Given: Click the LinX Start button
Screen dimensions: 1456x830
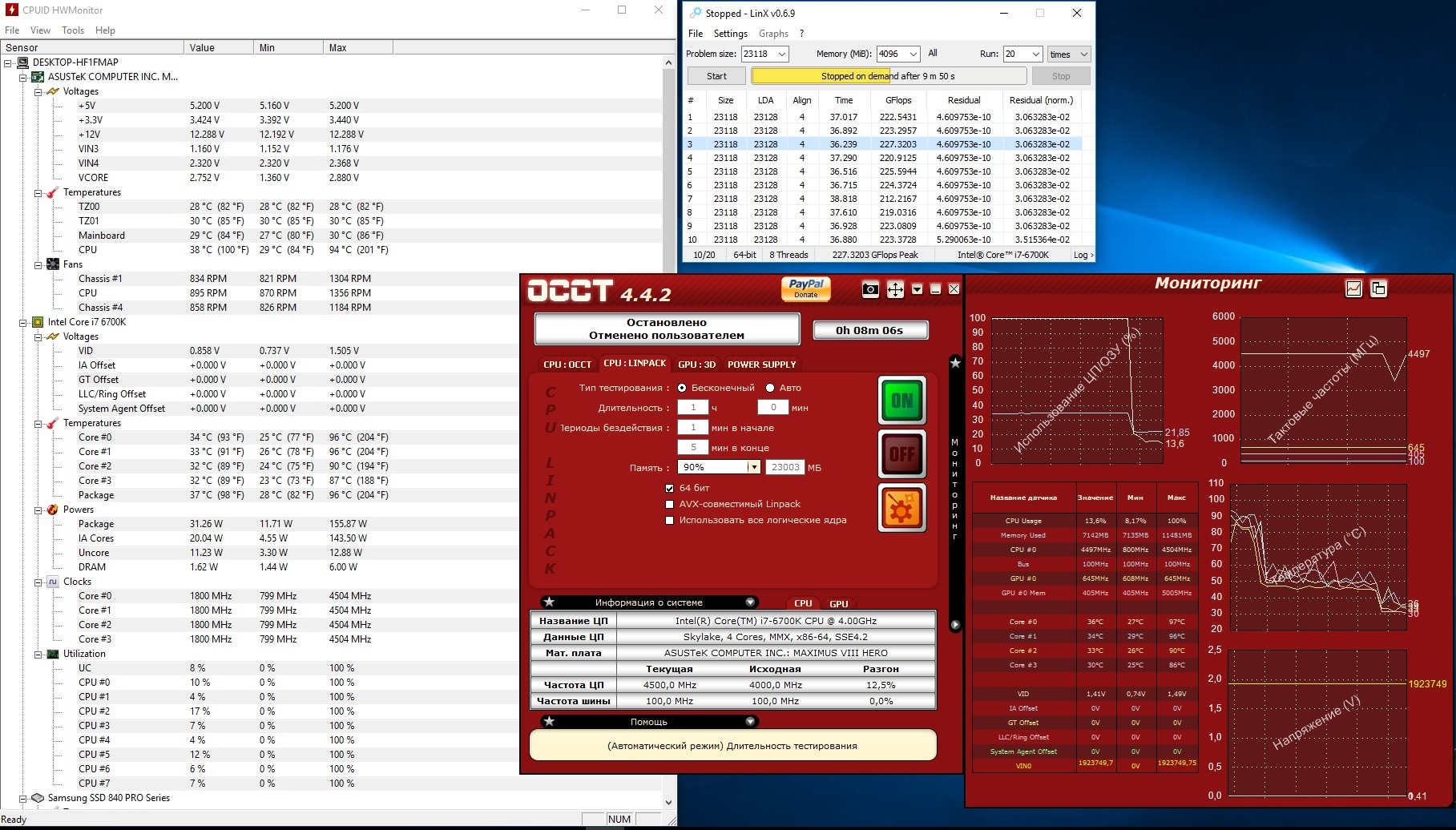Looking at the screenshot, I should [716, 76].
